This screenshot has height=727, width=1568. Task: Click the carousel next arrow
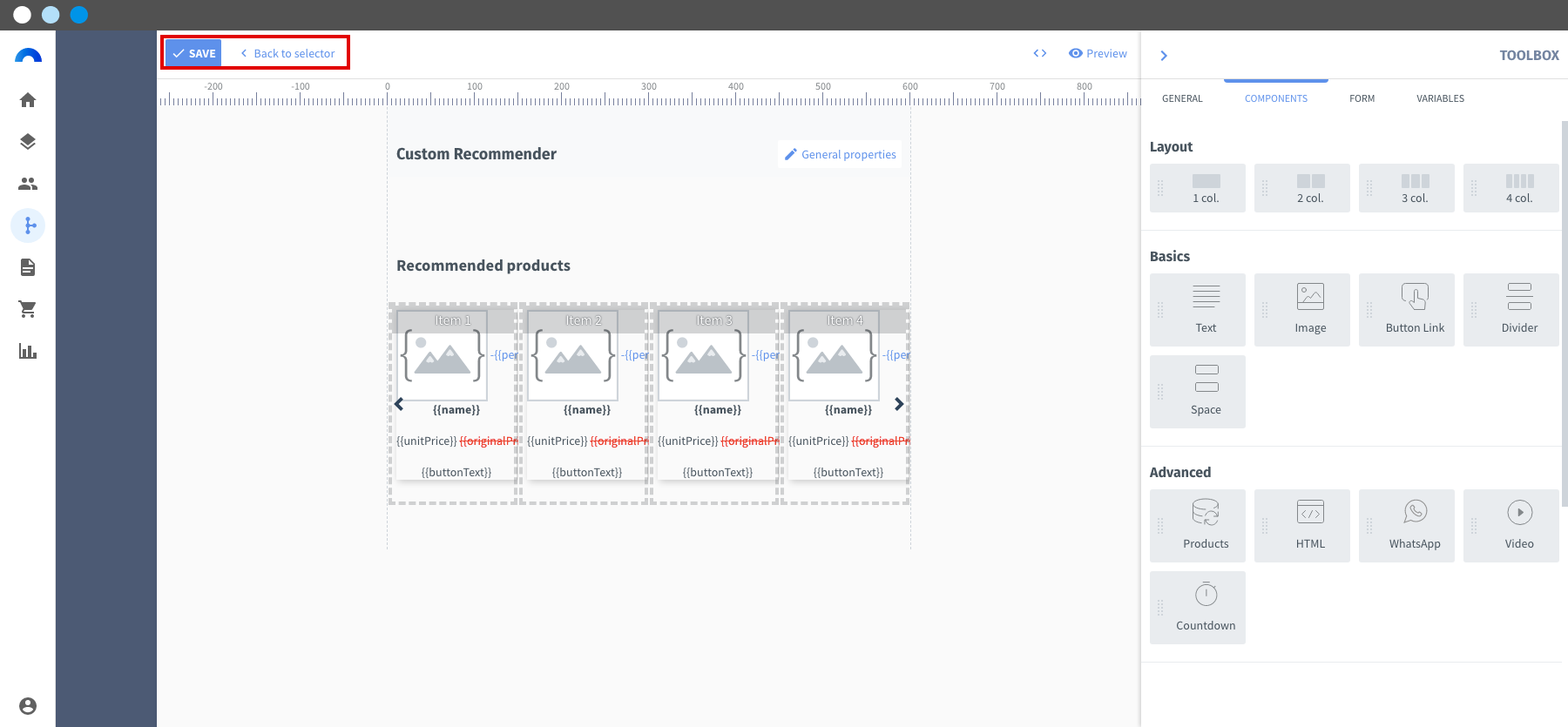click(899, 404)
